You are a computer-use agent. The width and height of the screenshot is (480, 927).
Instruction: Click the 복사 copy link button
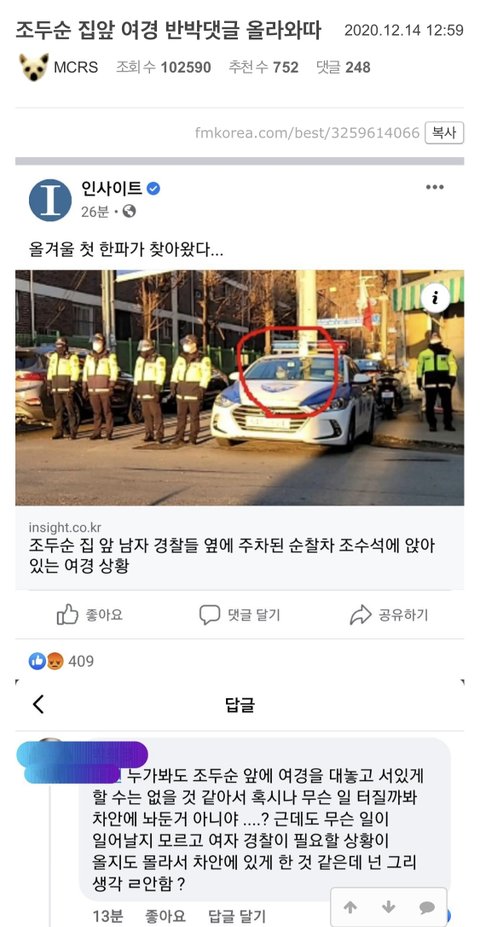pyautogui.click(x=444, y=132)
